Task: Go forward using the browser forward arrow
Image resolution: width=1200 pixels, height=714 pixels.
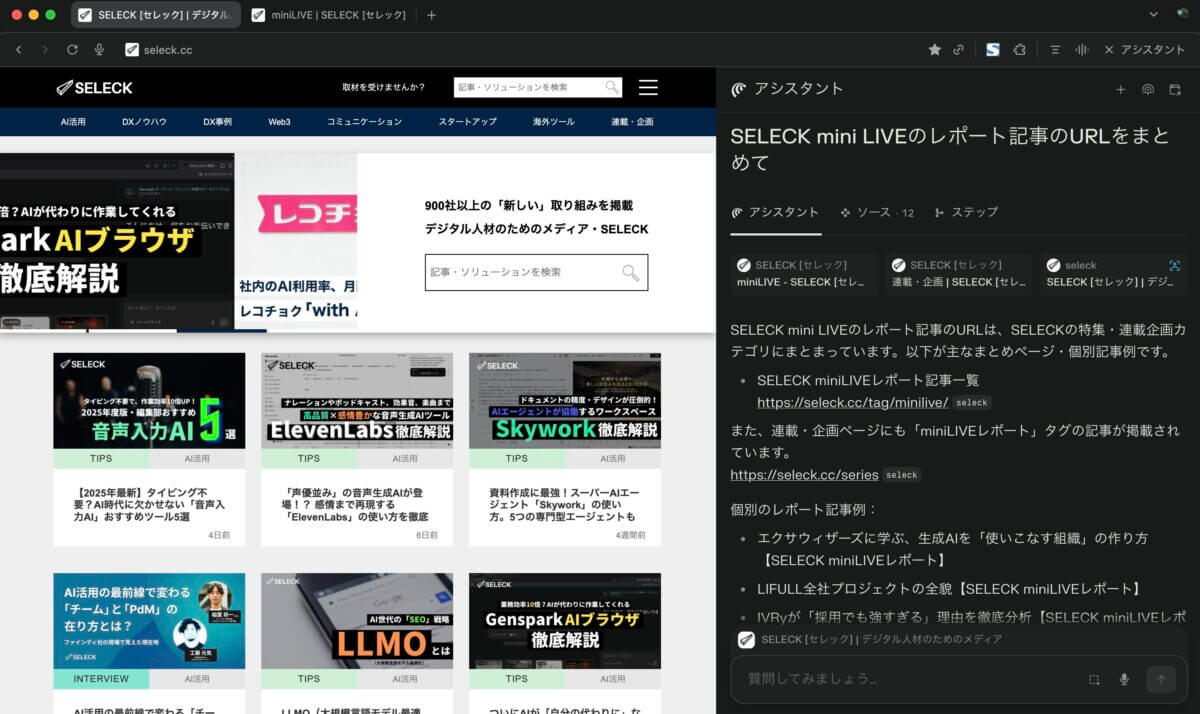Action: [x=45, y=49]
